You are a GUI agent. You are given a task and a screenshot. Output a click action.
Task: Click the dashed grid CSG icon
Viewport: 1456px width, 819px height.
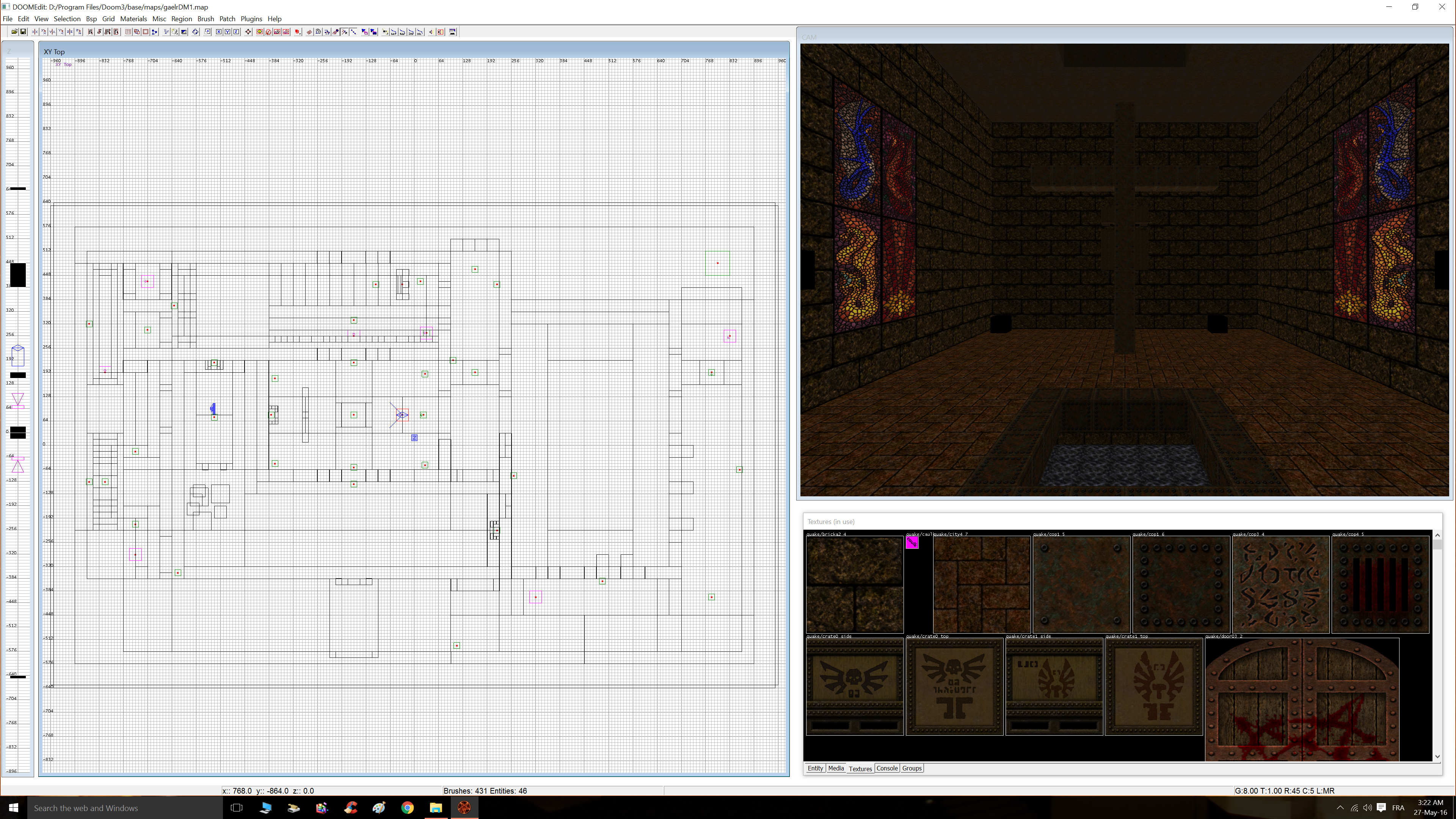(128, 32)
